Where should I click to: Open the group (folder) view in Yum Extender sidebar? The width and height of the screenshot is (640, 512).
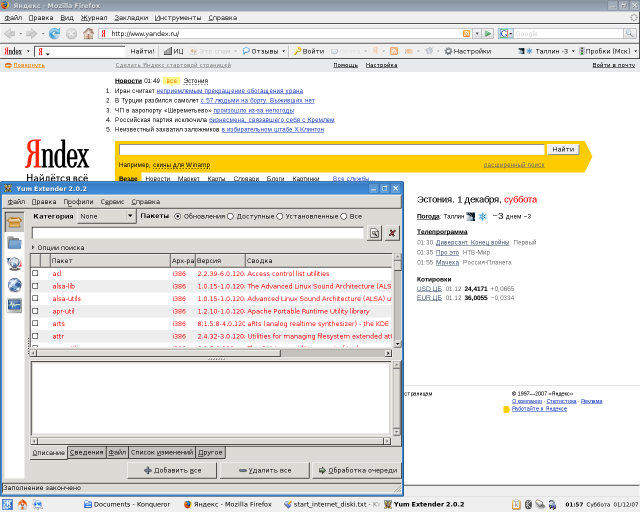(14, 243)
